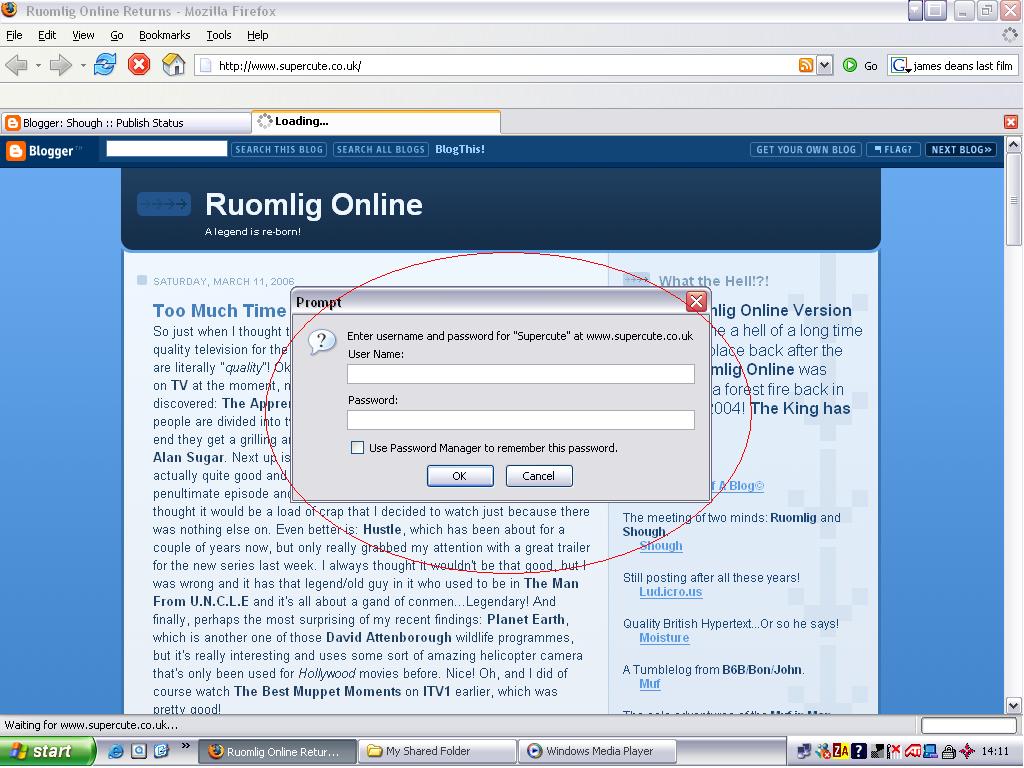Viewport: 1024px width, 768px height.
Task: Click the FLAG? button
Action: pos(893,150)
